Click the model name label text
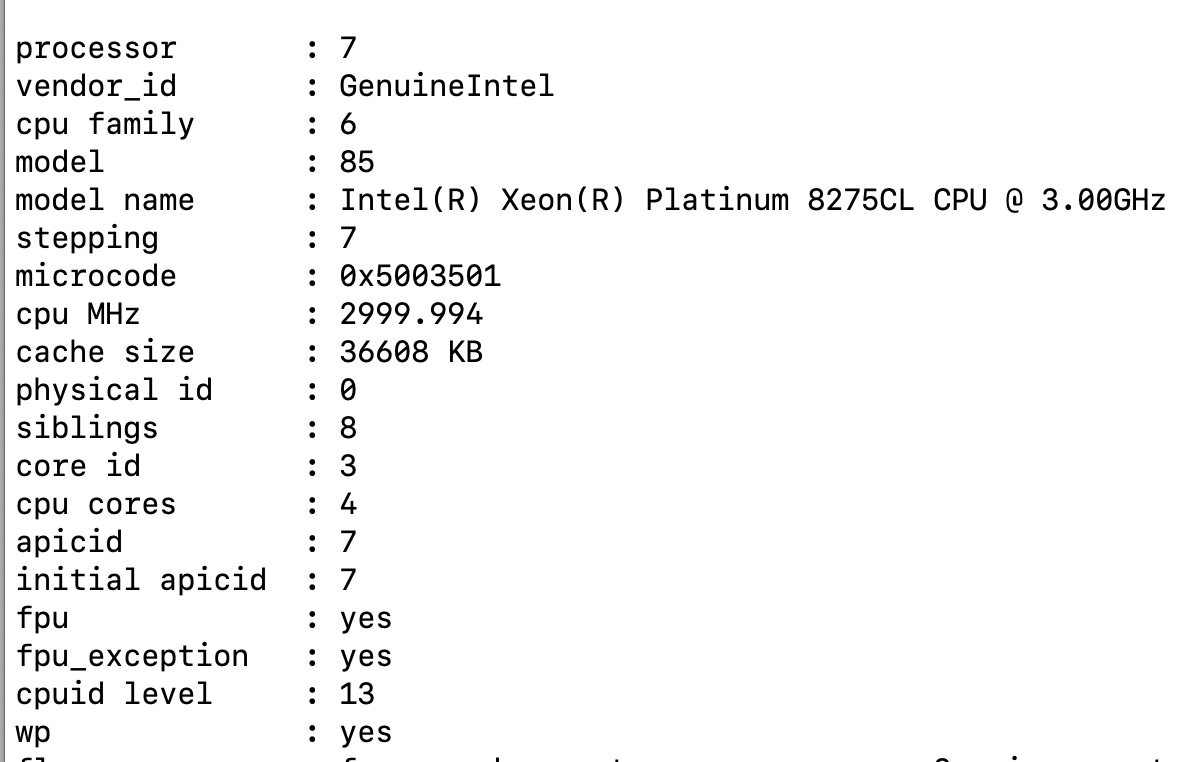 point(105,200)
